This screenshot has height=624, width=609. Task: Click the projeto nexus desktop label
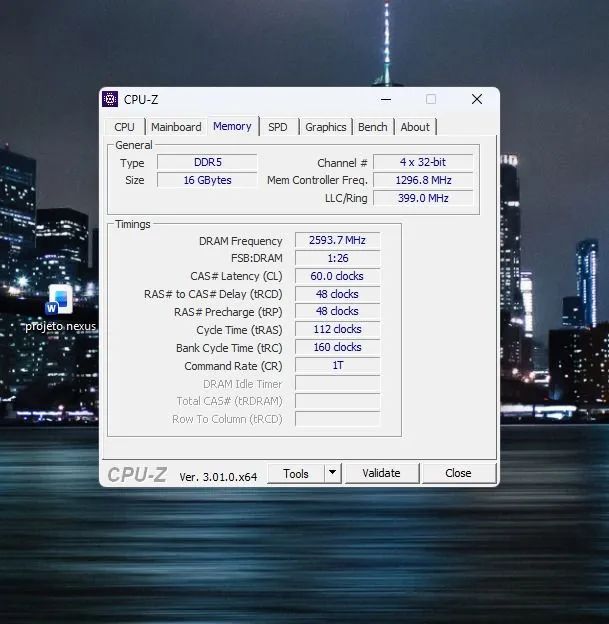point(60,326)
